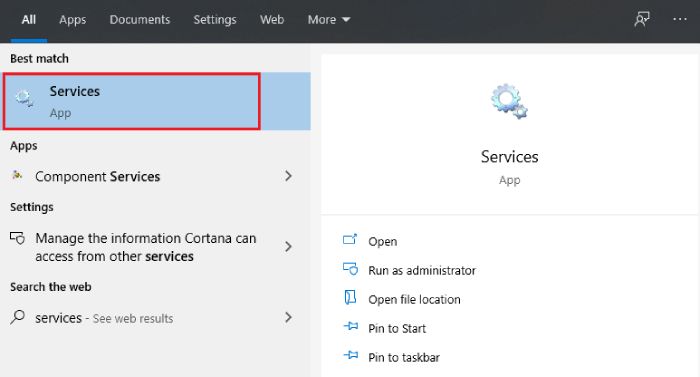Select the Settings filter tab
Screen dimensions: 700x377
coord(215,20)
